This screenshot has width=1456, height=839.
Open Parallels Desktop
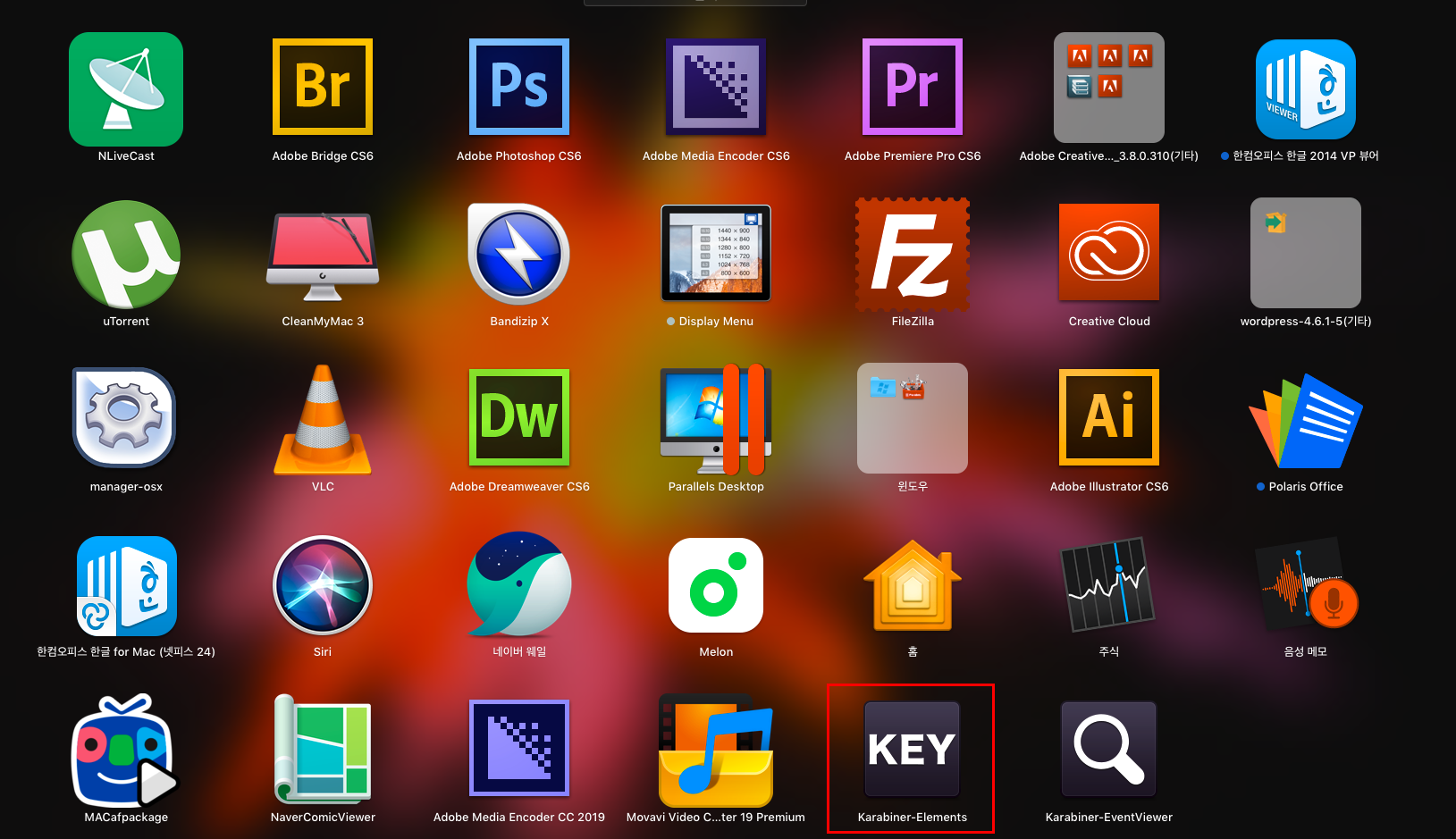click(x=716, y=419)
